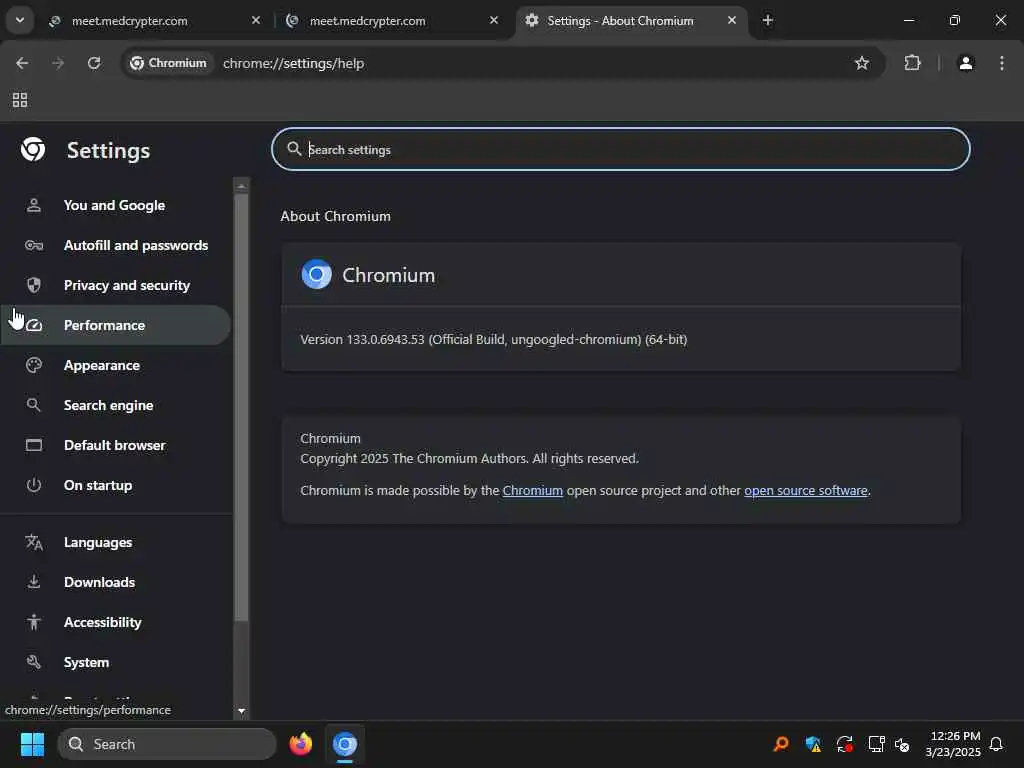The width and height of the screenshot is (1024, 768).
Task: Open Privacy and security settings
Action: click(x=114, y=285)
